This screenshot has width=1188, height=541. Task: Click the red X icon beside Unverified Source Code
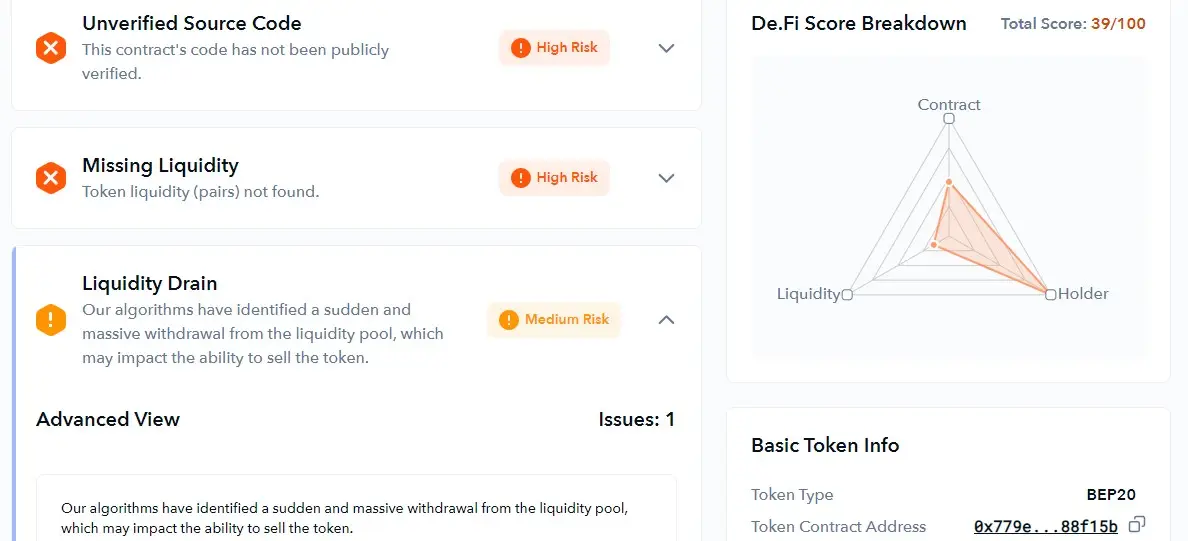pos(51,49)
